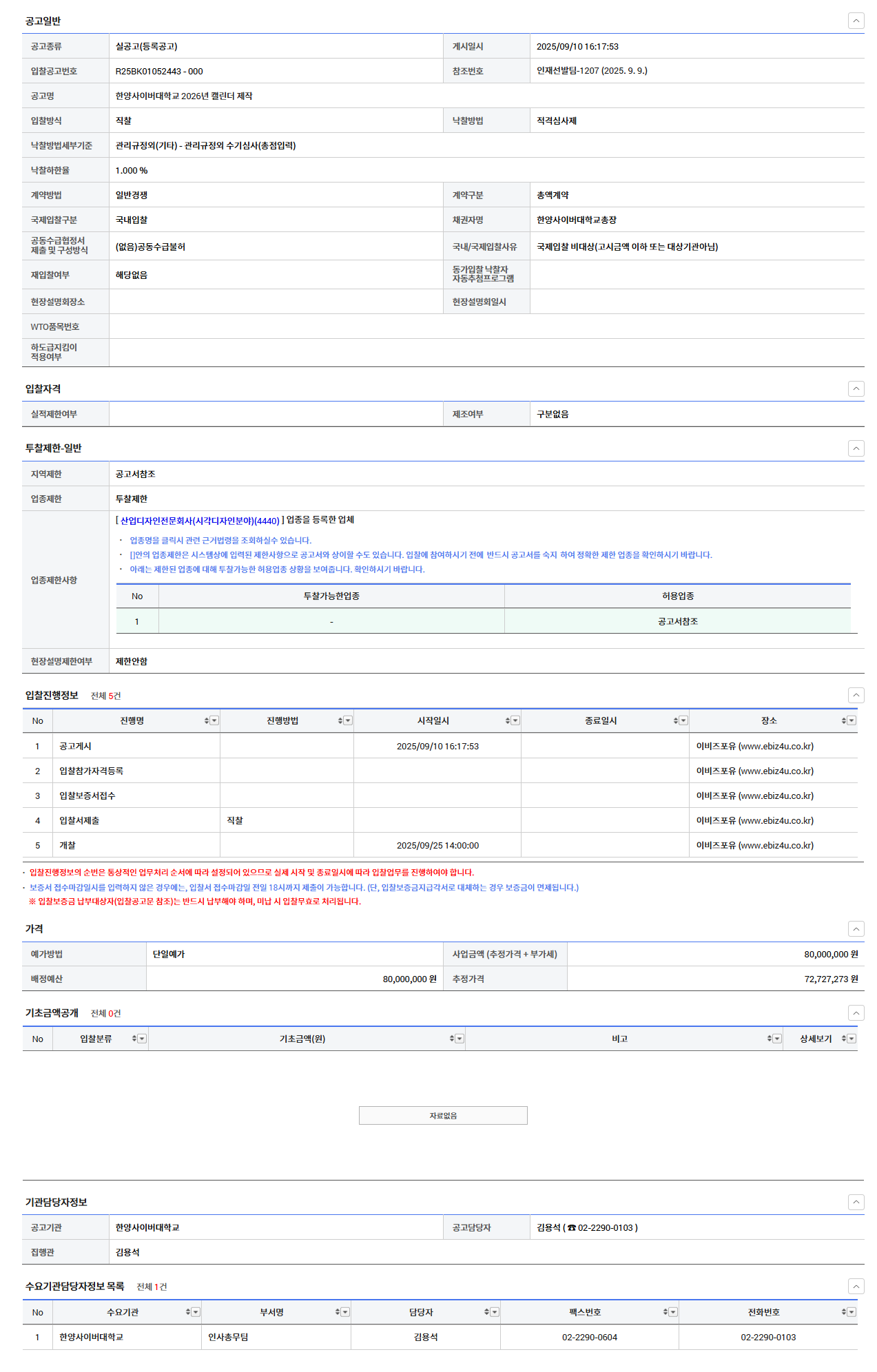The width and height of the screenshot is (877, 1372).
Task: Click sort arrows in 진행명 column header
Action: 206,720
